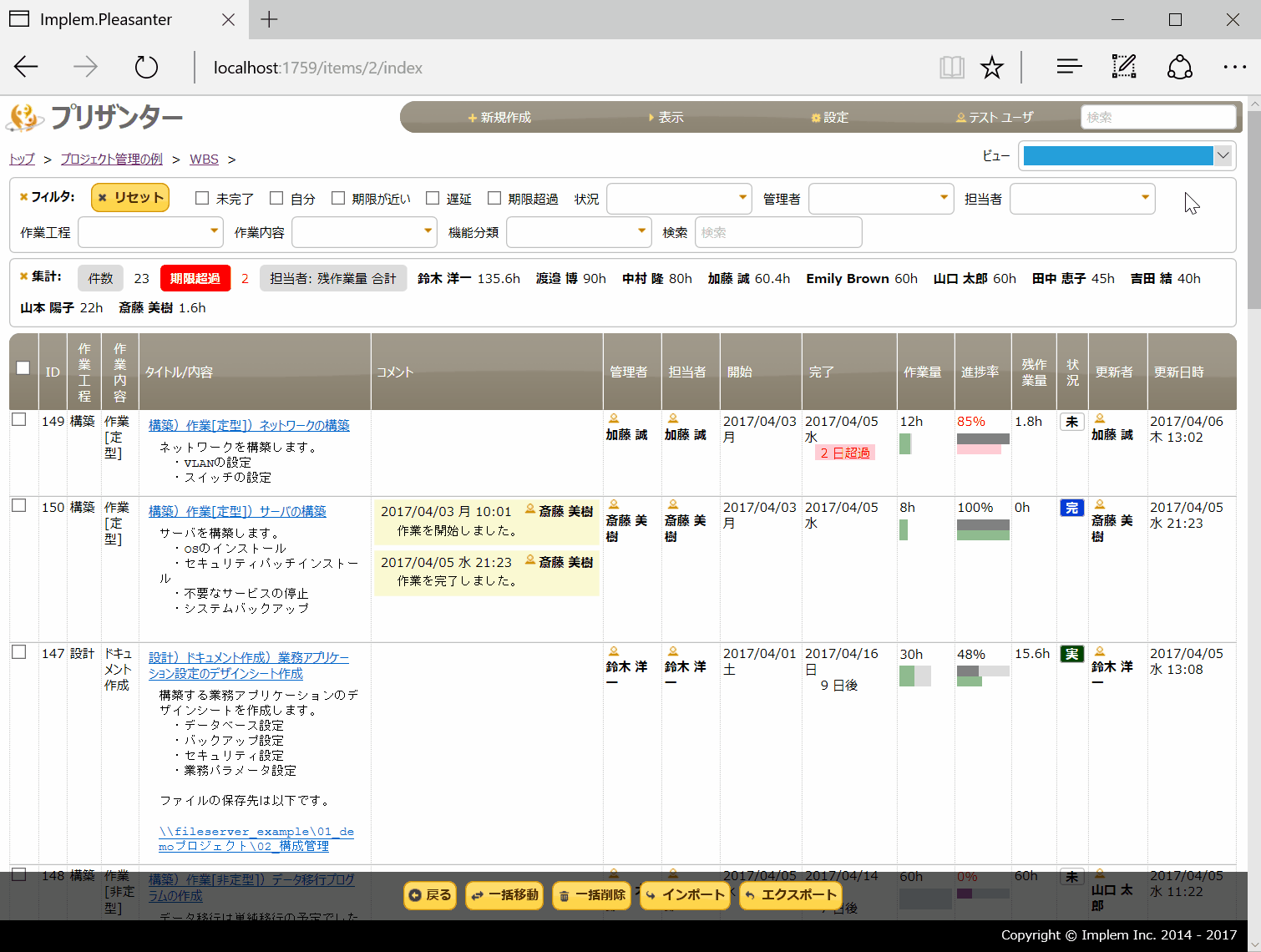Open 作業工程 filter dropdown
The width and height of the screenshot is (1261, 952).
[150, 232]
